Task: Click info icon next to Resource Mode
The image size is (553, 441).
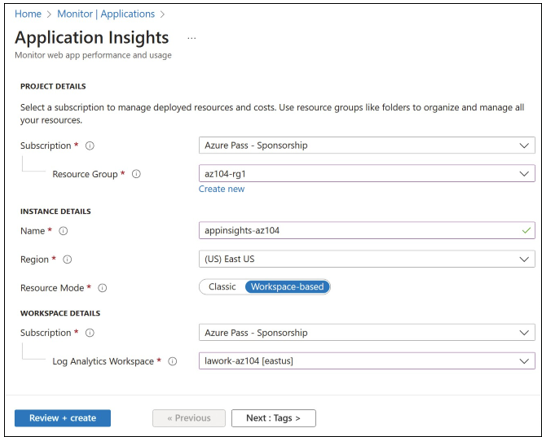Action: pyautogui.click(x=102, y=288)
